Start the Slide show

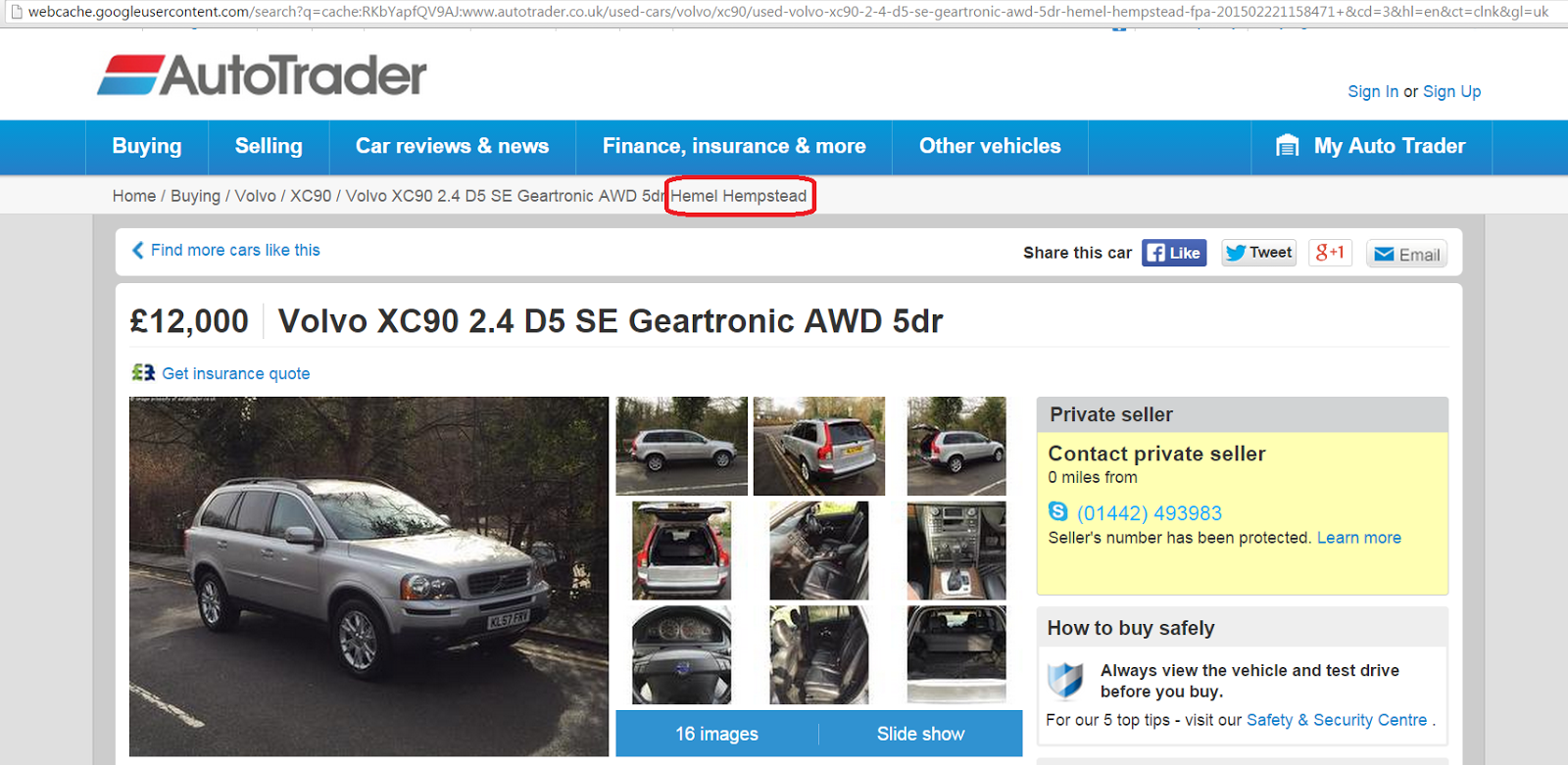(920, 734)
